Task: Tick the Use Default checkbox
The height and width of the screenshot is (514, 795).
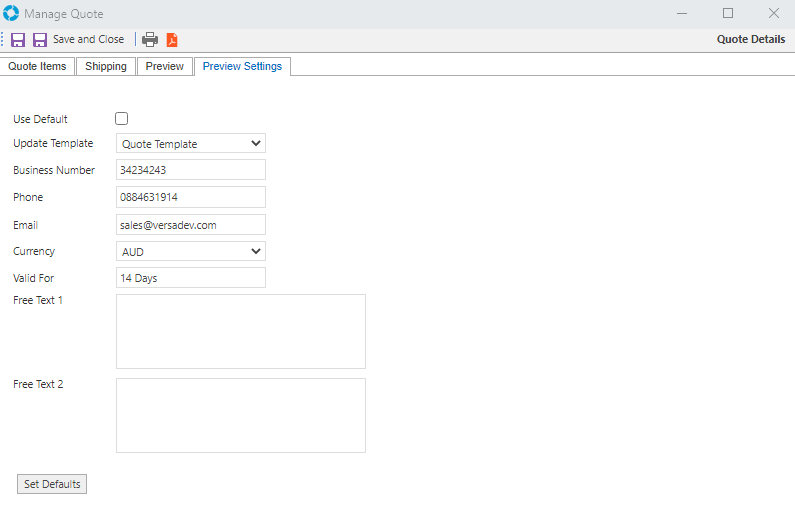Action: click(122, 118)
